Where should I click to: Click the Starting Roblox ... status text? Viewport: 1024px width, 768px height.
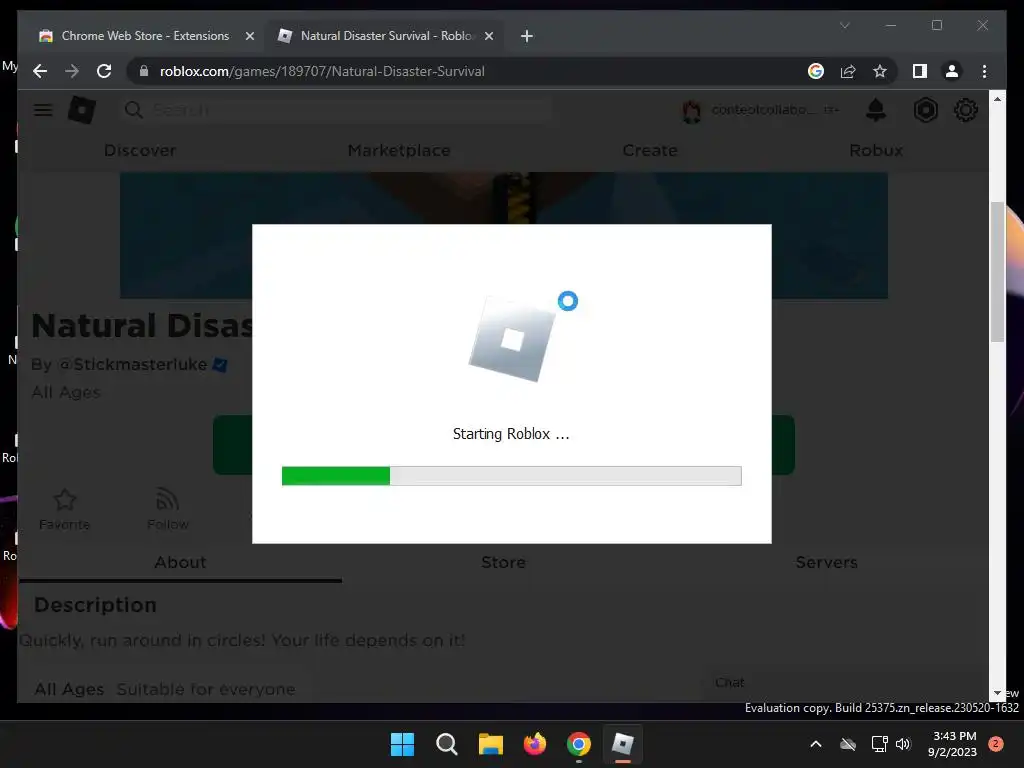(511, 434)
